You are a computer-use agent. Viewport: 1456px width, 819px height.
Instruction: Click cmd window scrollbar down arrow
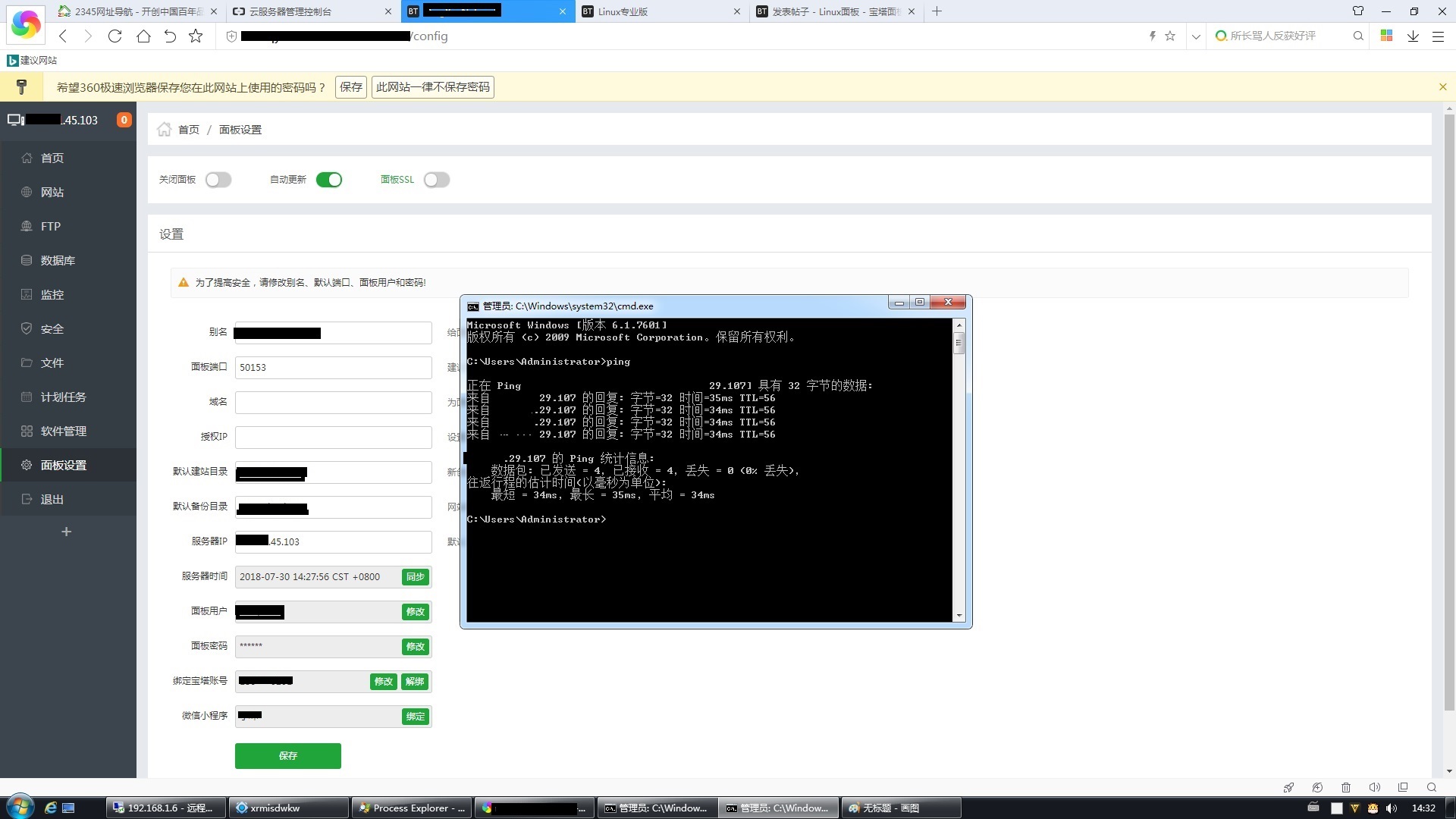point(959,615)
